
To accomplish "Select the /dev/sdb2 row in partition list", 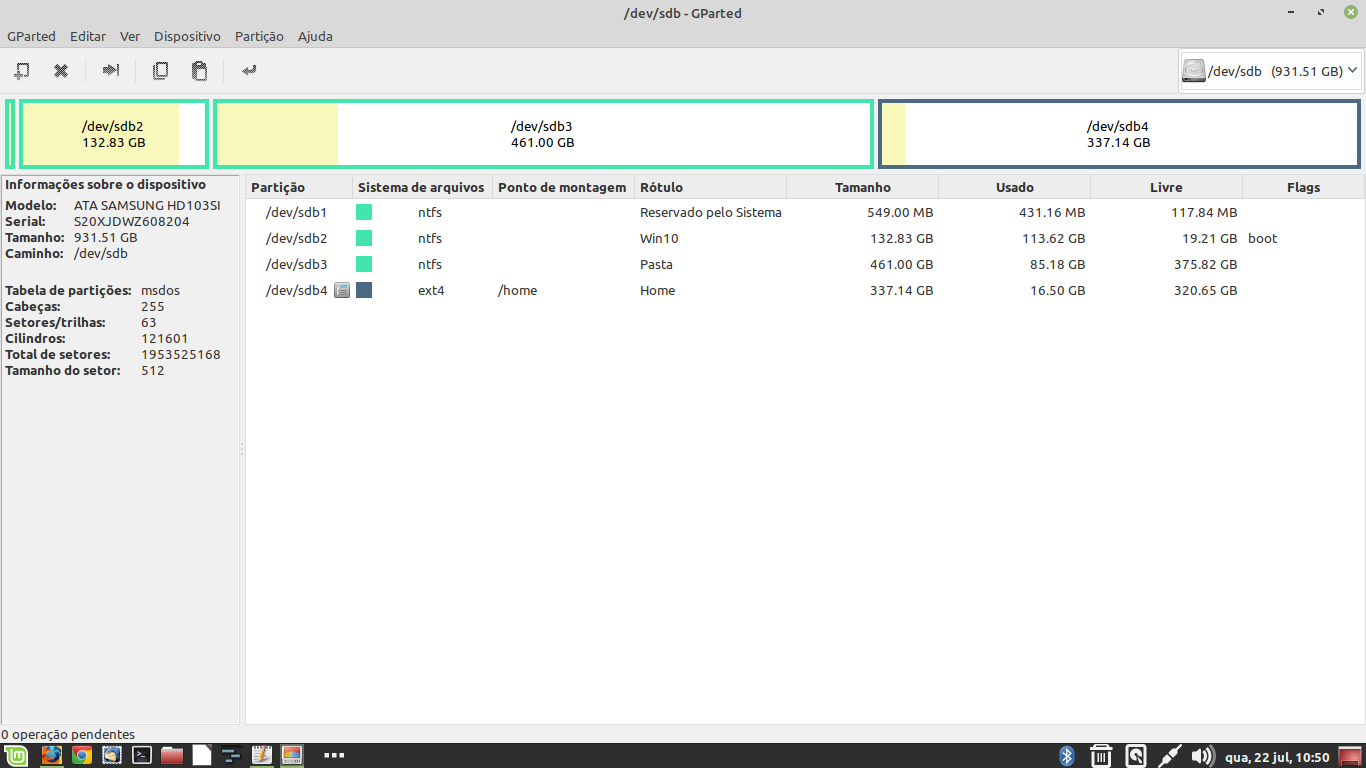I will pyautogui.click(x=805, y=238).
